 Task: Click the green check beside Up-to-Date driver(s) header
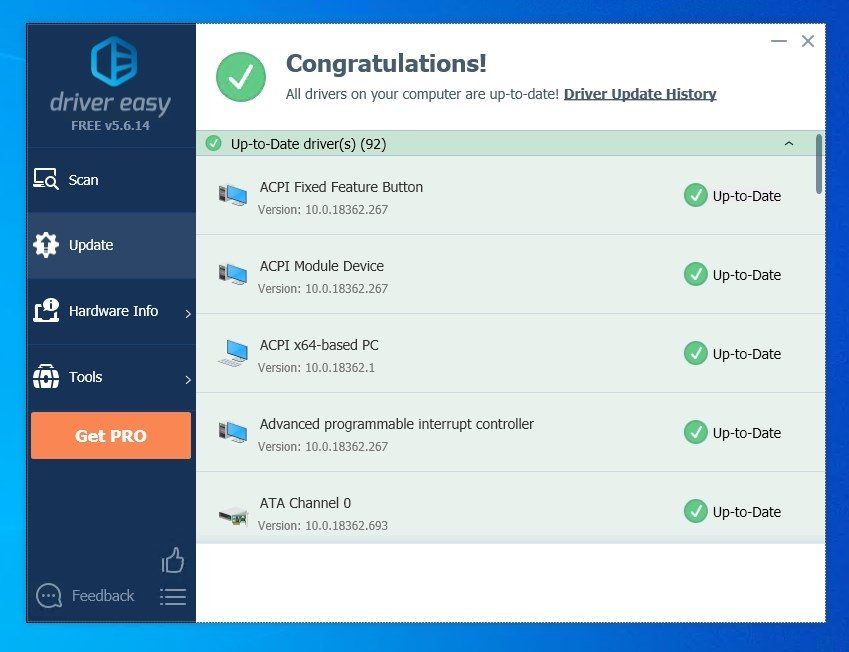213,144
